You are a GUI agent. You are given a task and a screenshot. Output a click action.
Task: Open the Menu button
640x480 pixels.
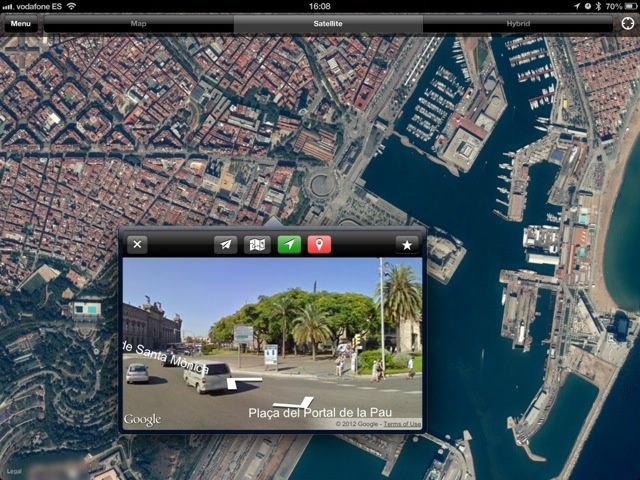[21, 23]
